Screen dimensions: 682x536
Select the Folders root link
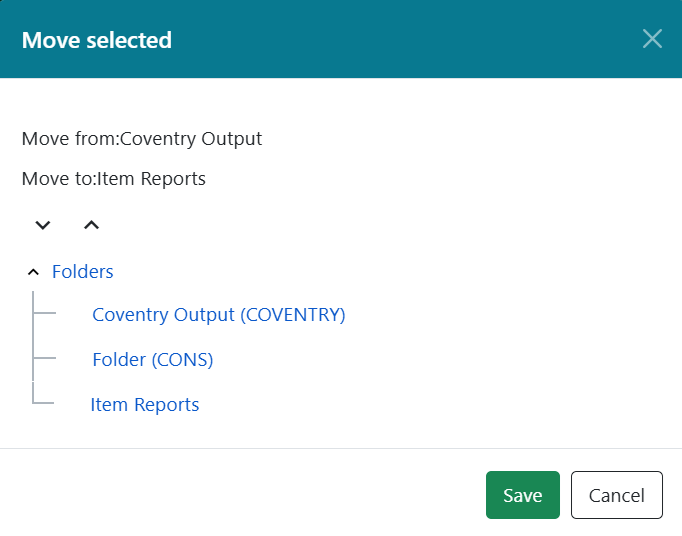(82, 272)
